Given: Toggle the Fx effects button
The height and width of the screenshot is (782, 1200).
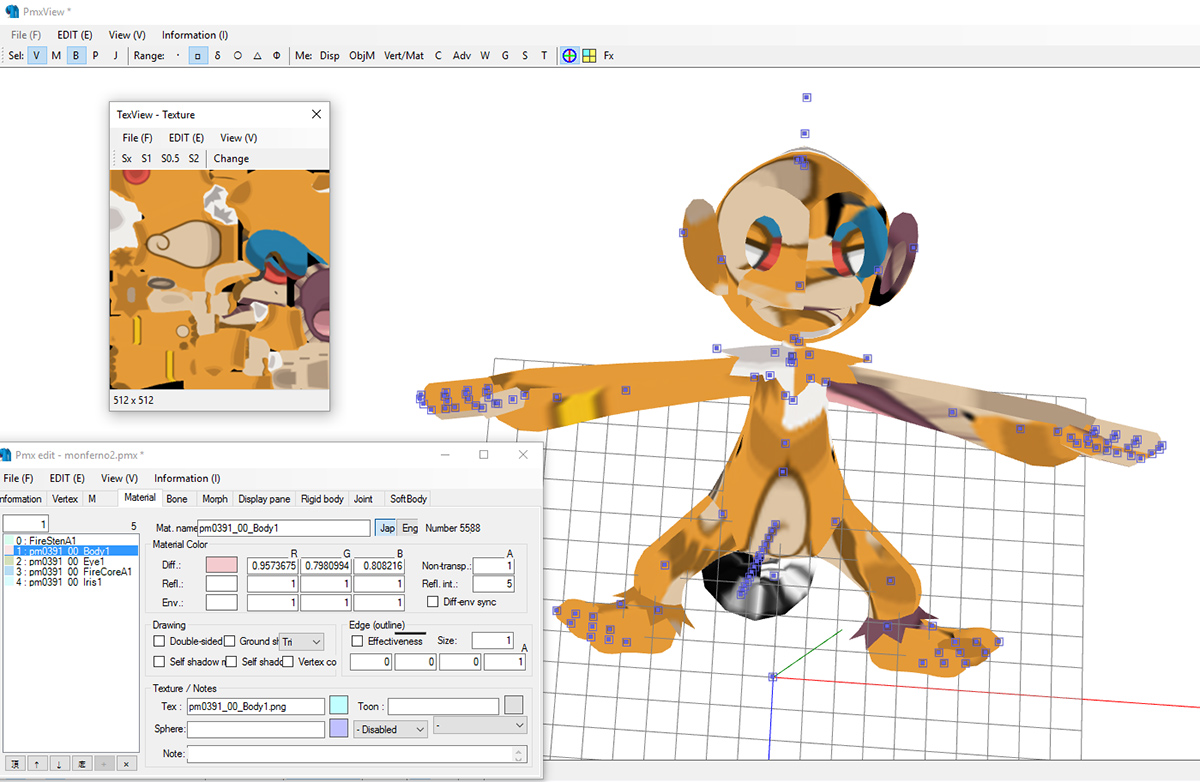Looking at the screenshot, I should coord(609,56).
